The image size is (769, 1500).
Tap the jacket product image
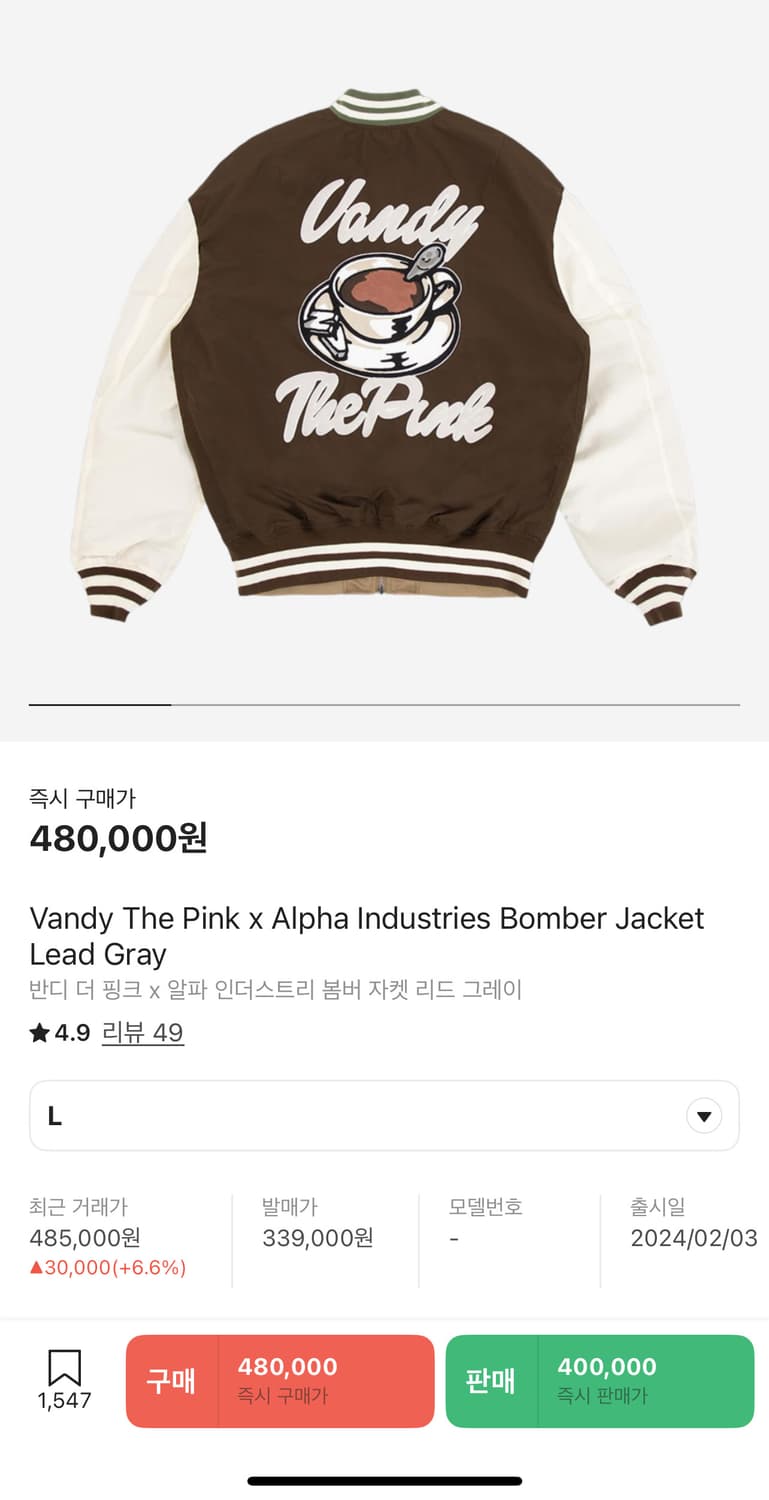[x=384, y=355]
